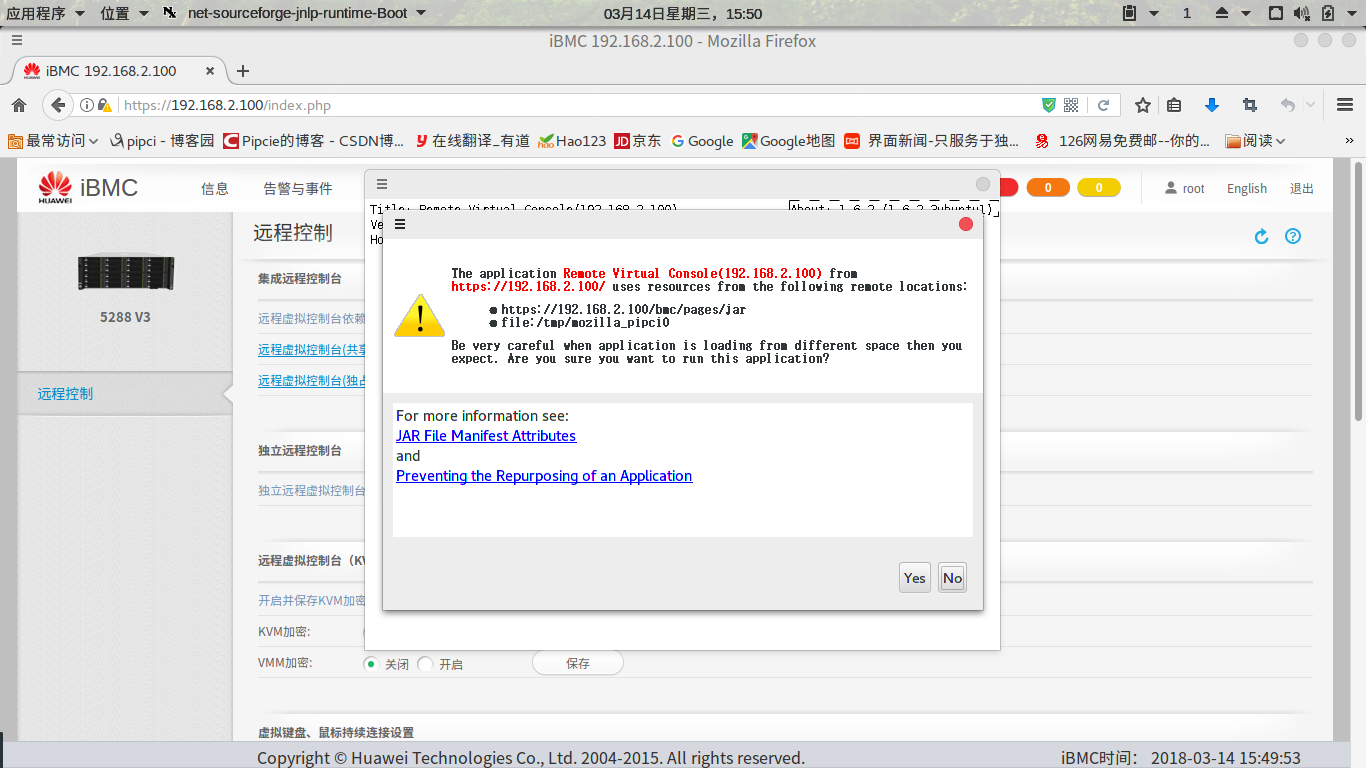Viewport: 1366px width, 768px height.
Task: Click the orange alarm counter badge
Action: click(1048, 187)
